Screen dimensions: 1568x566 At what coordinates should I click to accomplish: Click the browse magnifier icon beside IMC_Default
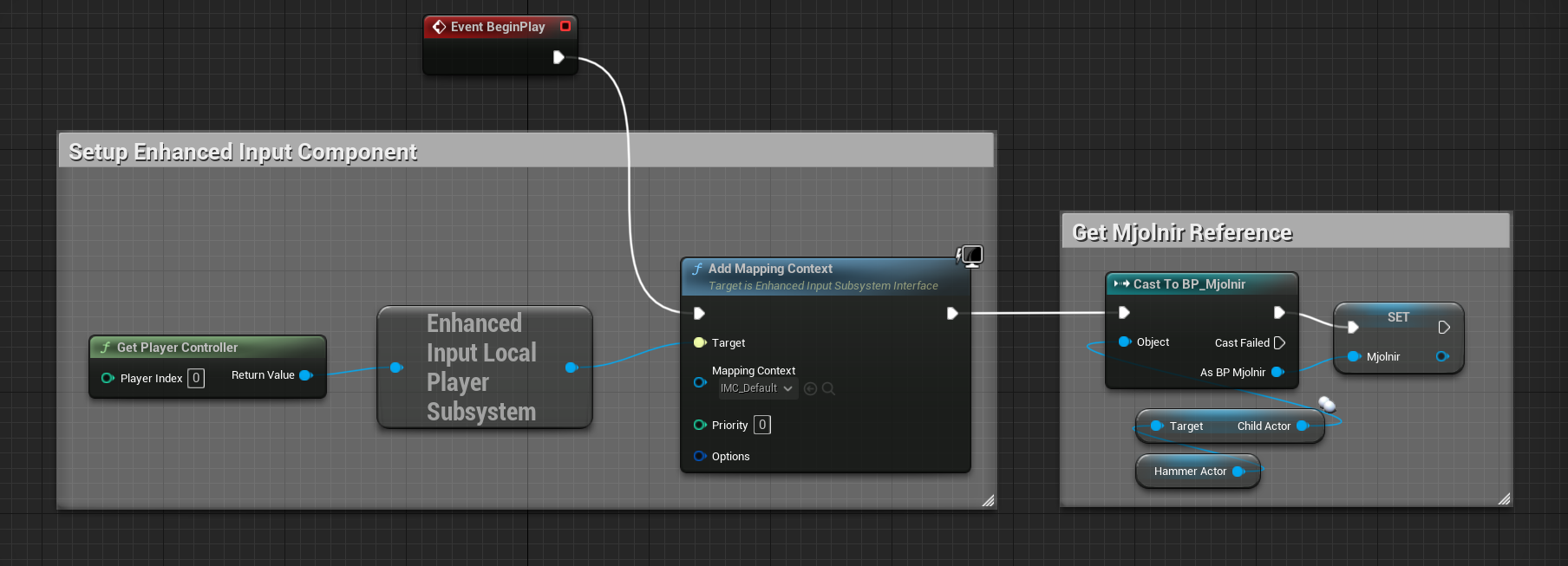828,388
